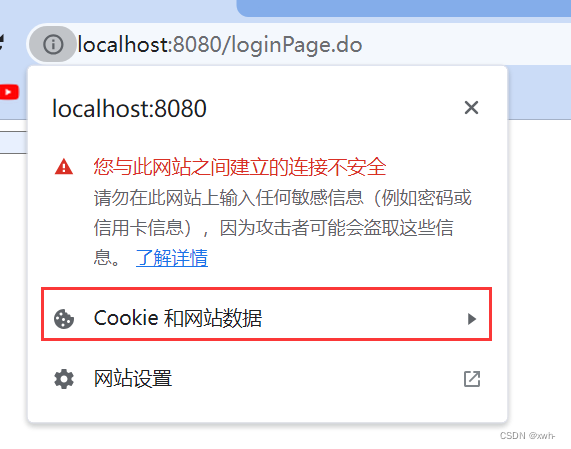
Task: Open 网站设置 menu entry
Action: click(267, 379)
